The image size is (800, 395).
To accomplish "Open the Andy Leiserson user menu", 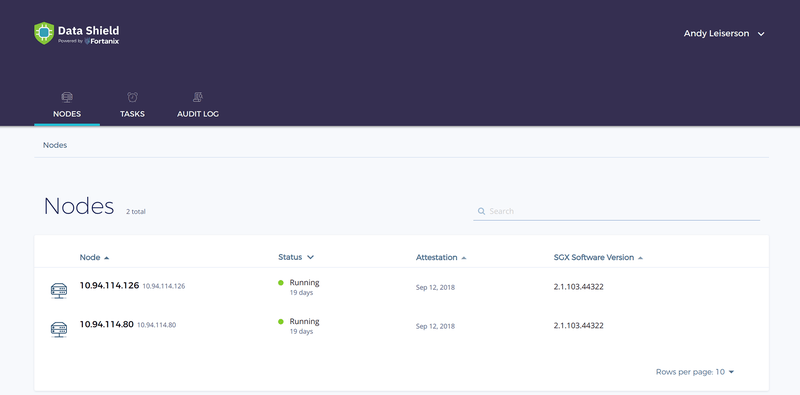I will pyautogui.click(x=724, y=34).
